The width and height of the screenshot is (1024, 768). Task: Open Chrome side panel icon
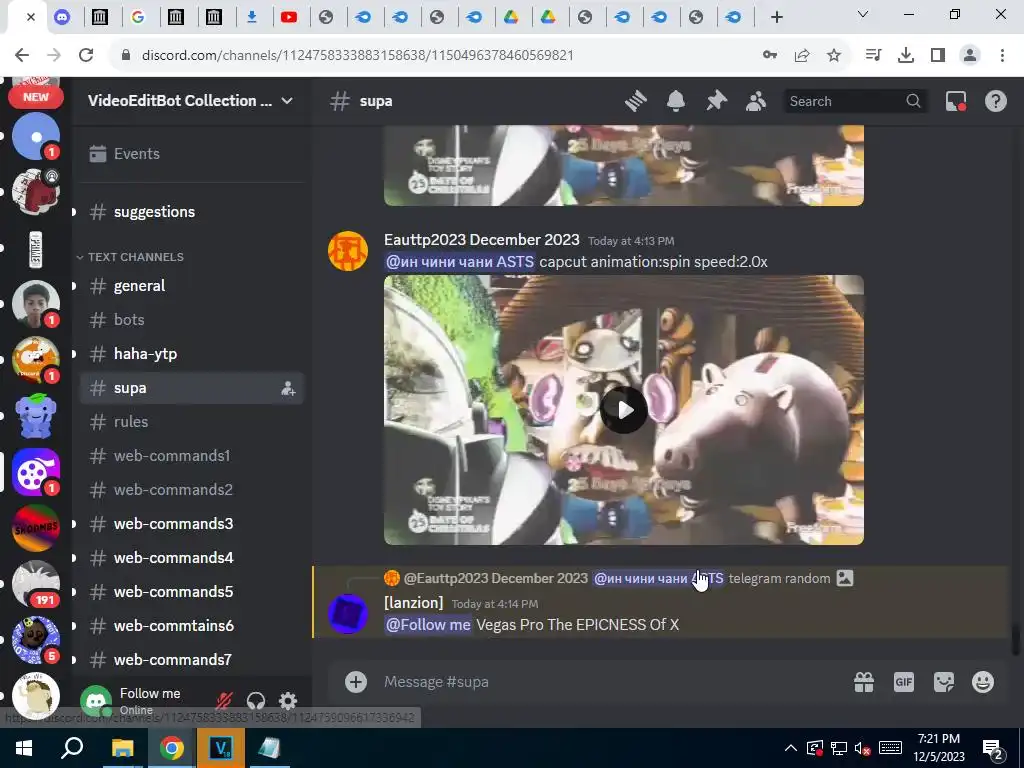(938, 56)
